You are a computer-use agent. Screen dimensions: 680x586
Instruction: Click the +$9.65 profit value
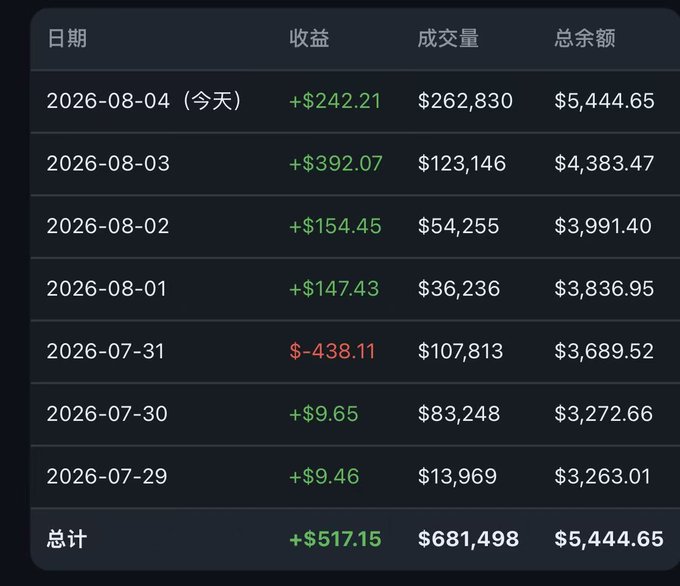324,413
